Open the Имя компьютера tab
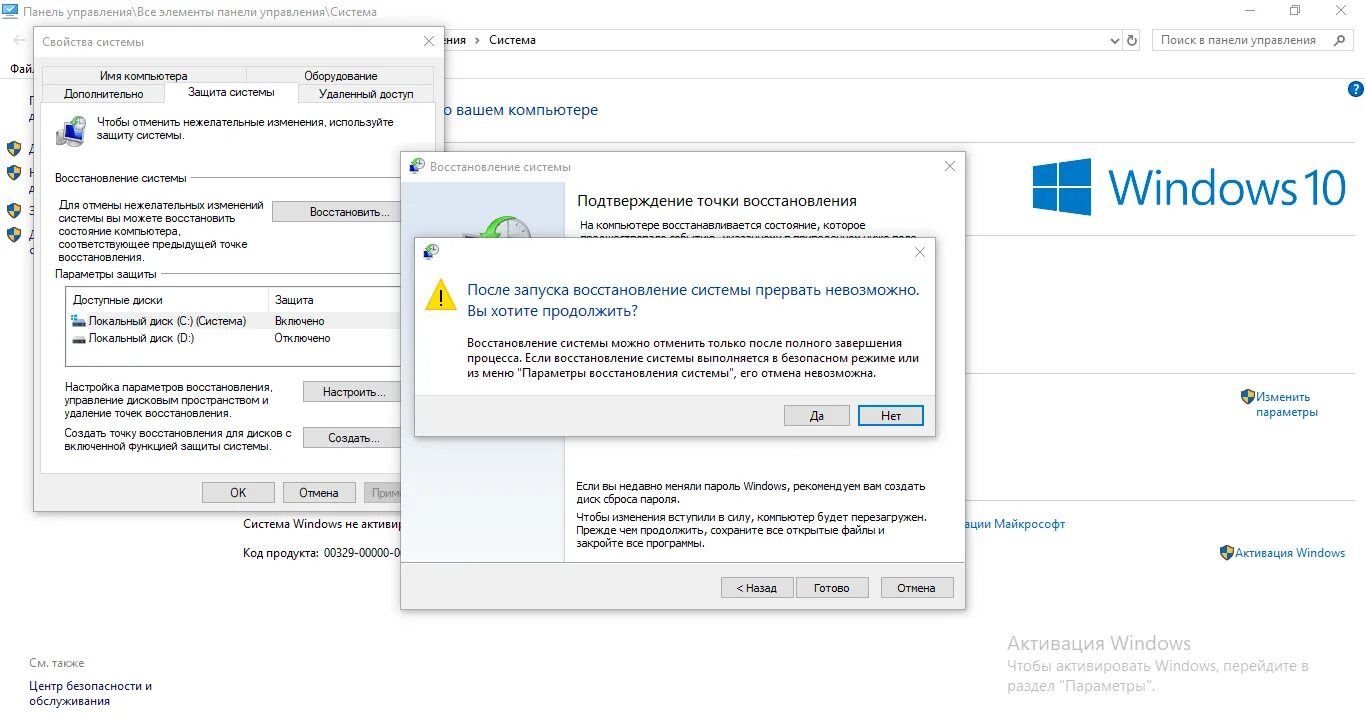This screenshot has width=1365, height=727. (144, 76)
